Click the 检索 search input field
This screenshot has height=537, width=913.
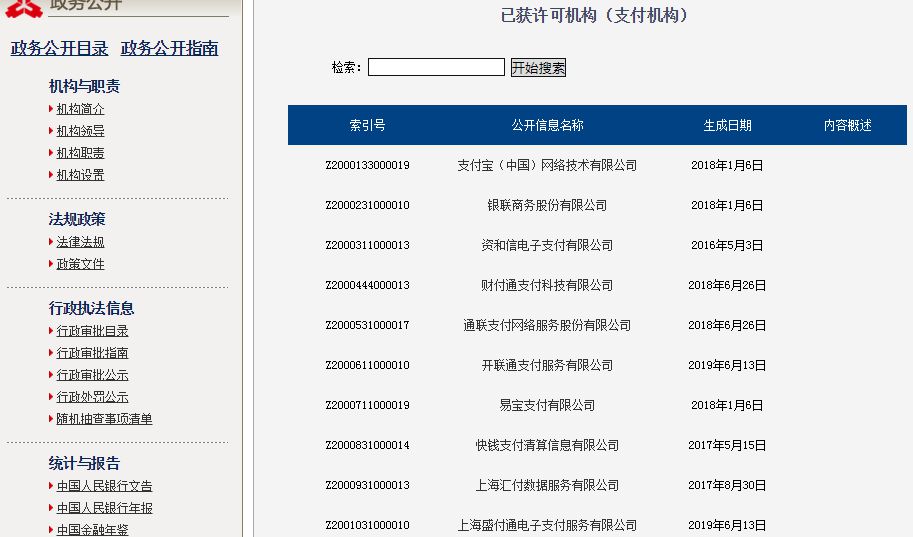(x=436, y=67)
